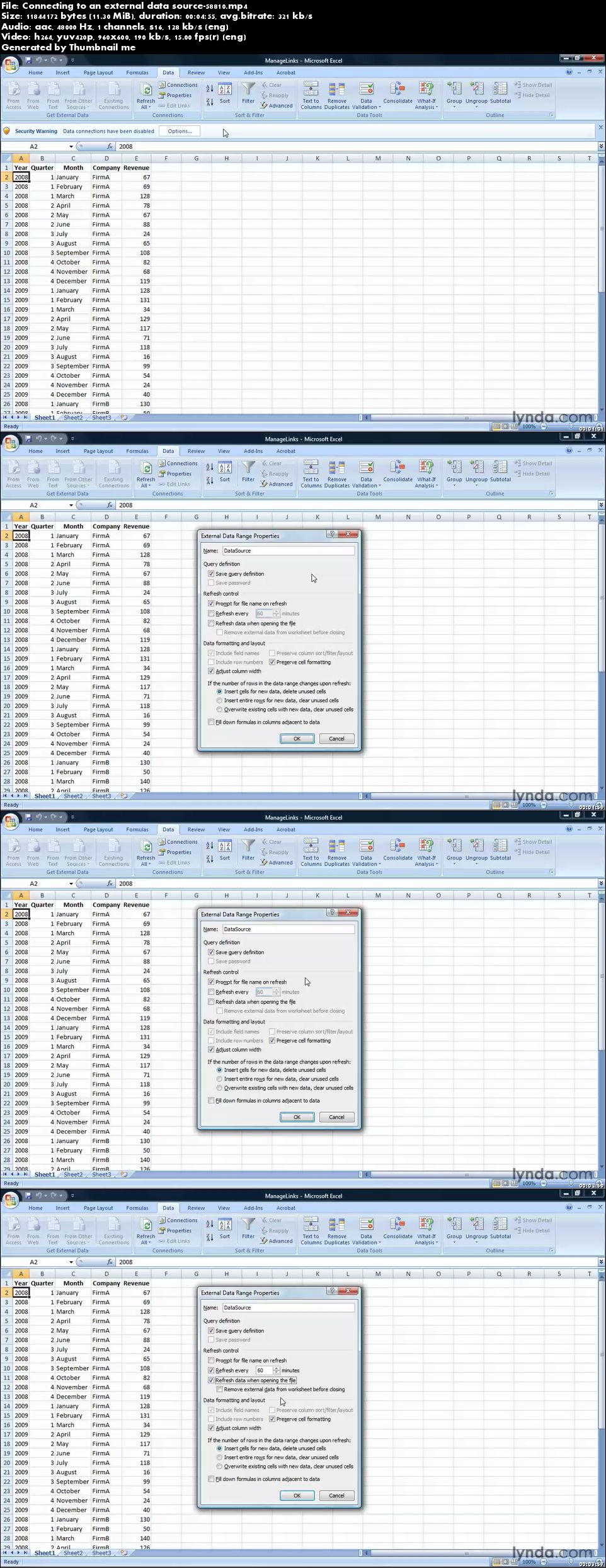Click Office Button logo in the 00:01:01 frame
Viewport: 606px width, 1568px height.
pyautogui.click(x=11, y=65)
